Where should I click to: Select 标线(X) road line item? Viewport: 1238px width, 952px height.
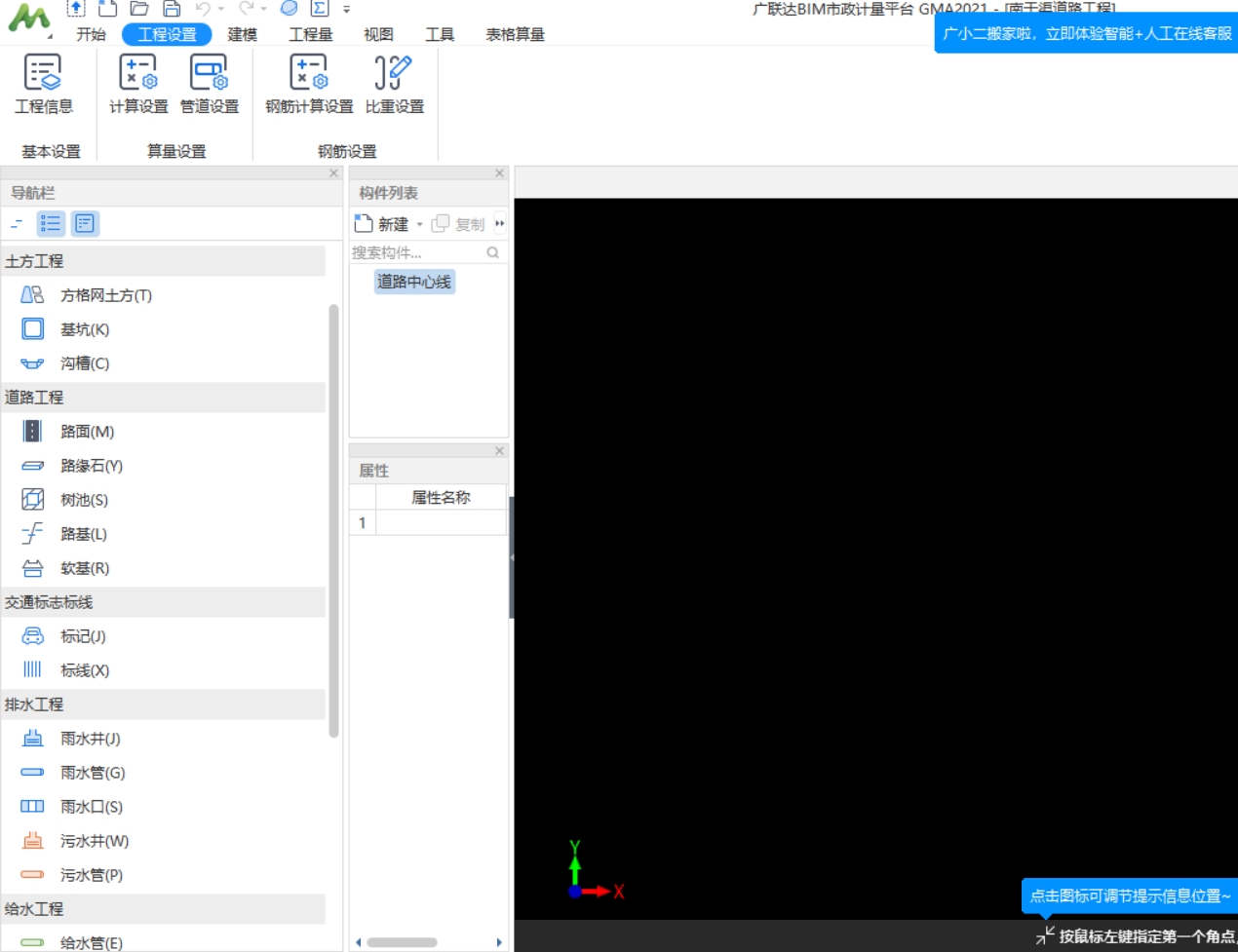click(x=65, y=670)
